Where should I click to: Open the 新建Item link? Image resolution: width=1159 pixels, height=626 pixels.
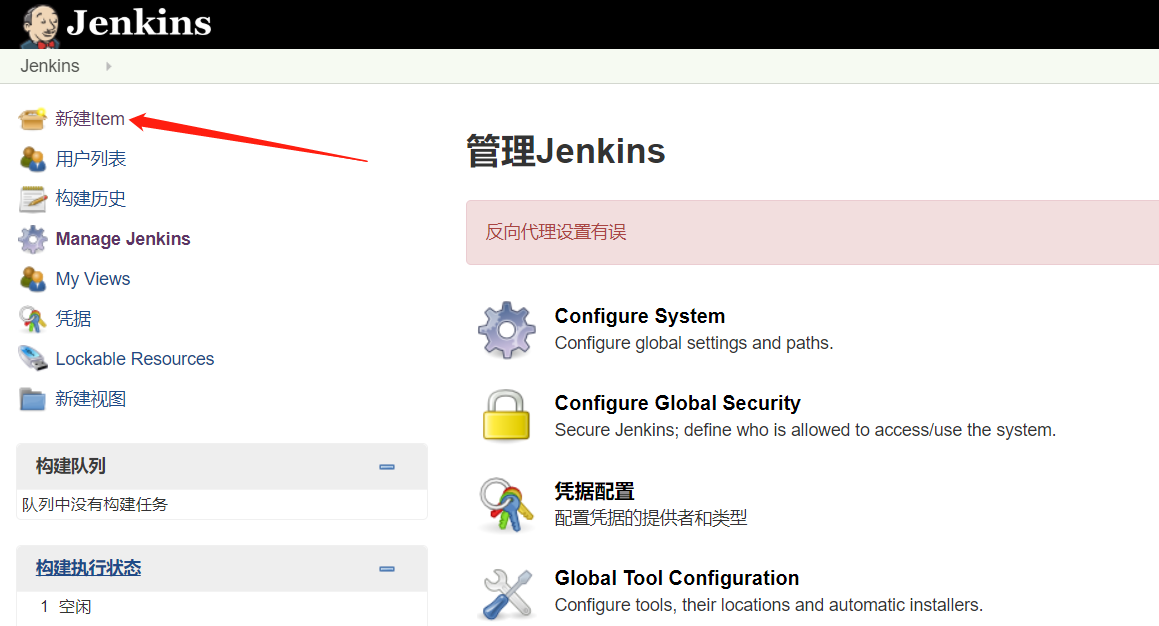point(89,118)
